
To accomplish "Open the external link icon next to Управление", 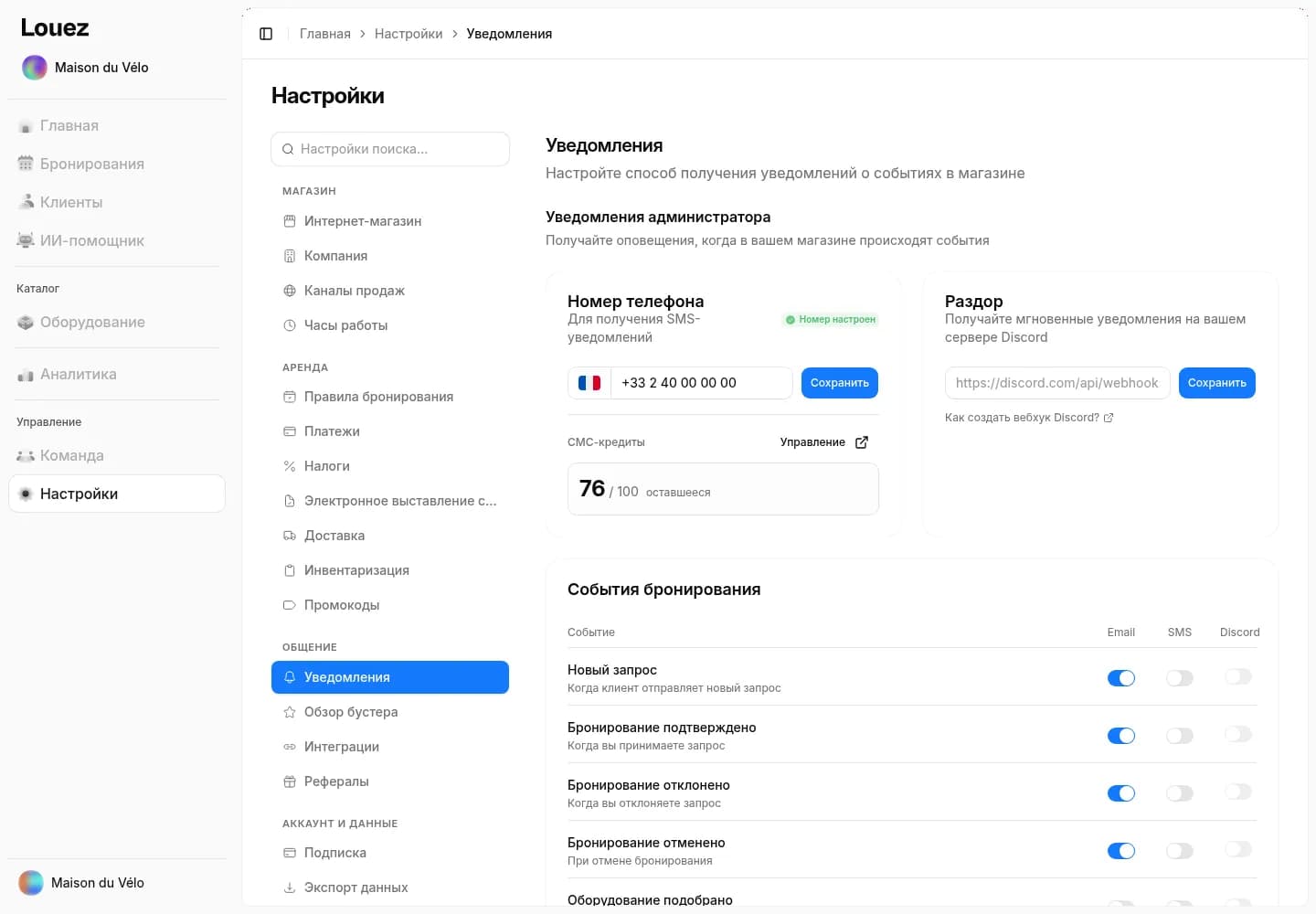I will point(862,442).
